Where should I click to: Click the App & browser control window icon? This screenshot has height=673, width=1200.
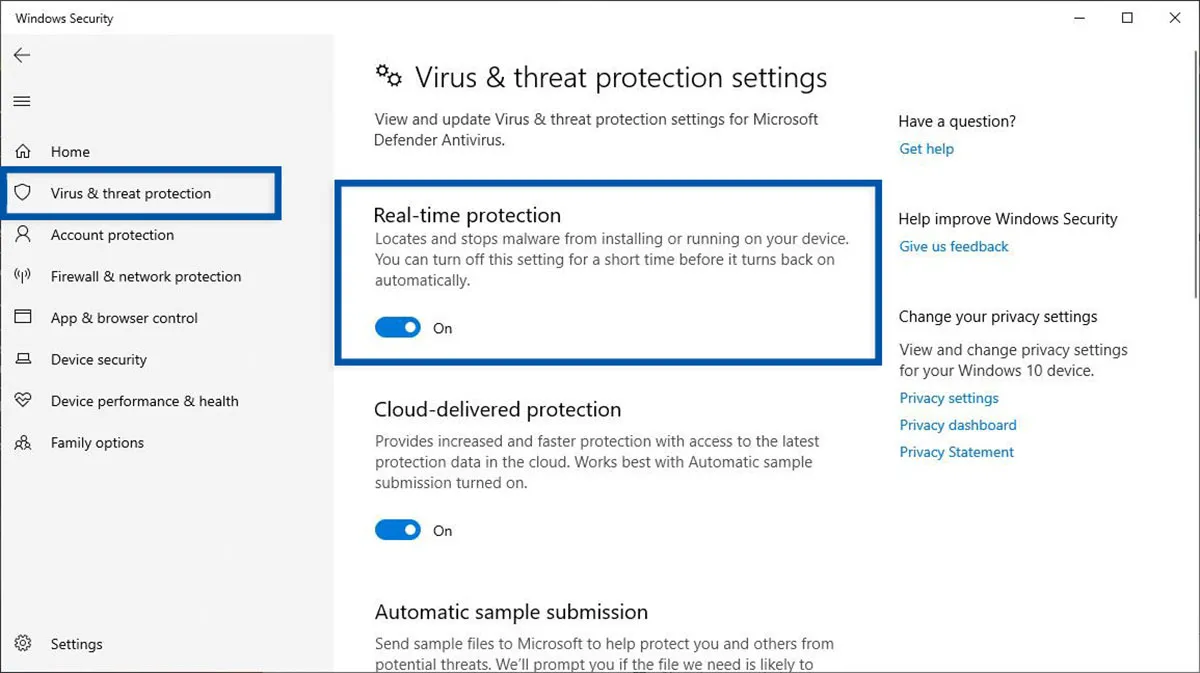coord(23,318)
